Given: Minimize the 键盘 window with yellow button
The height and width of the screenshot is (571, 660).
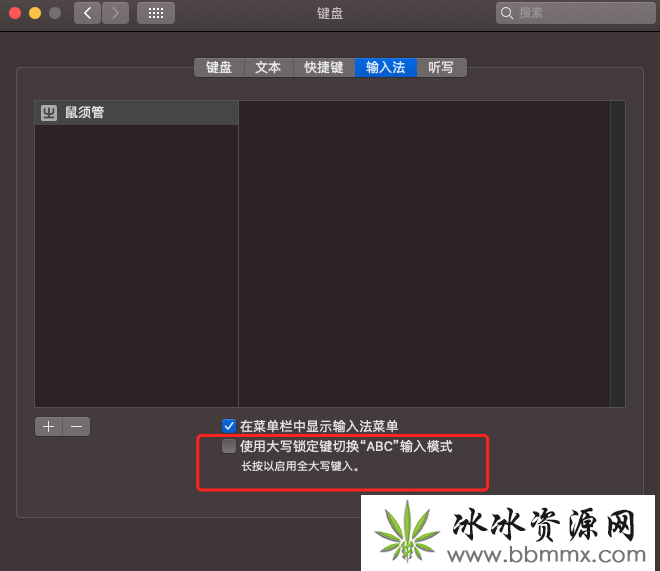Looking at the screenshot, I should point(35,13).
